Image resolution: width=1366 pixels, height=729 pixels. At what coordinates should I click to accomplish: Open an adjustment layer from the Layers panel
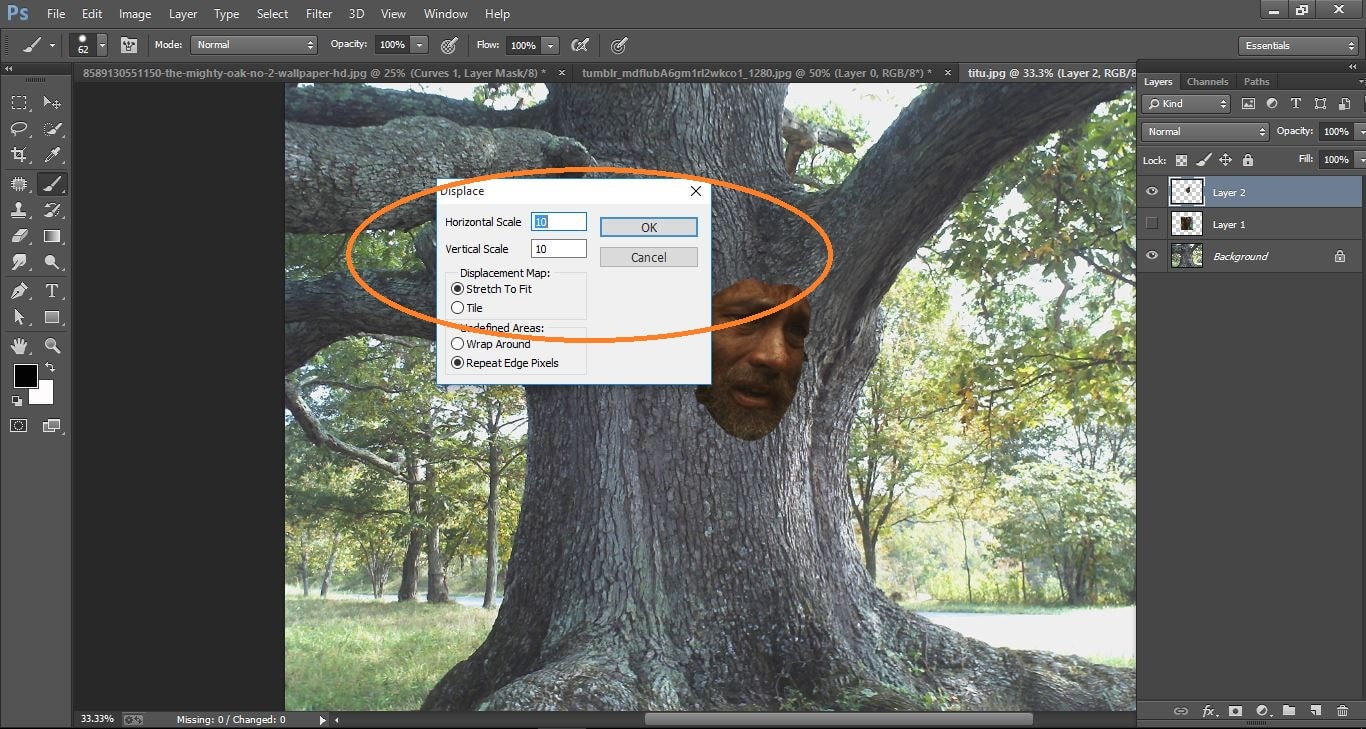(x=1262, y=711)
